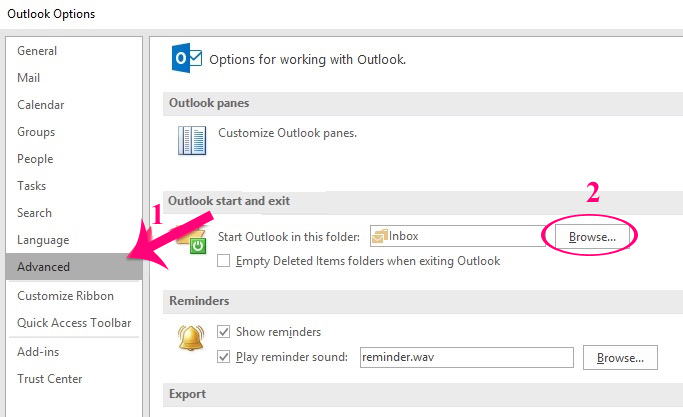Viewport: 683px width, 417px height.
Task: Click the reminders bell icon
Action: (x=191, y=339)
